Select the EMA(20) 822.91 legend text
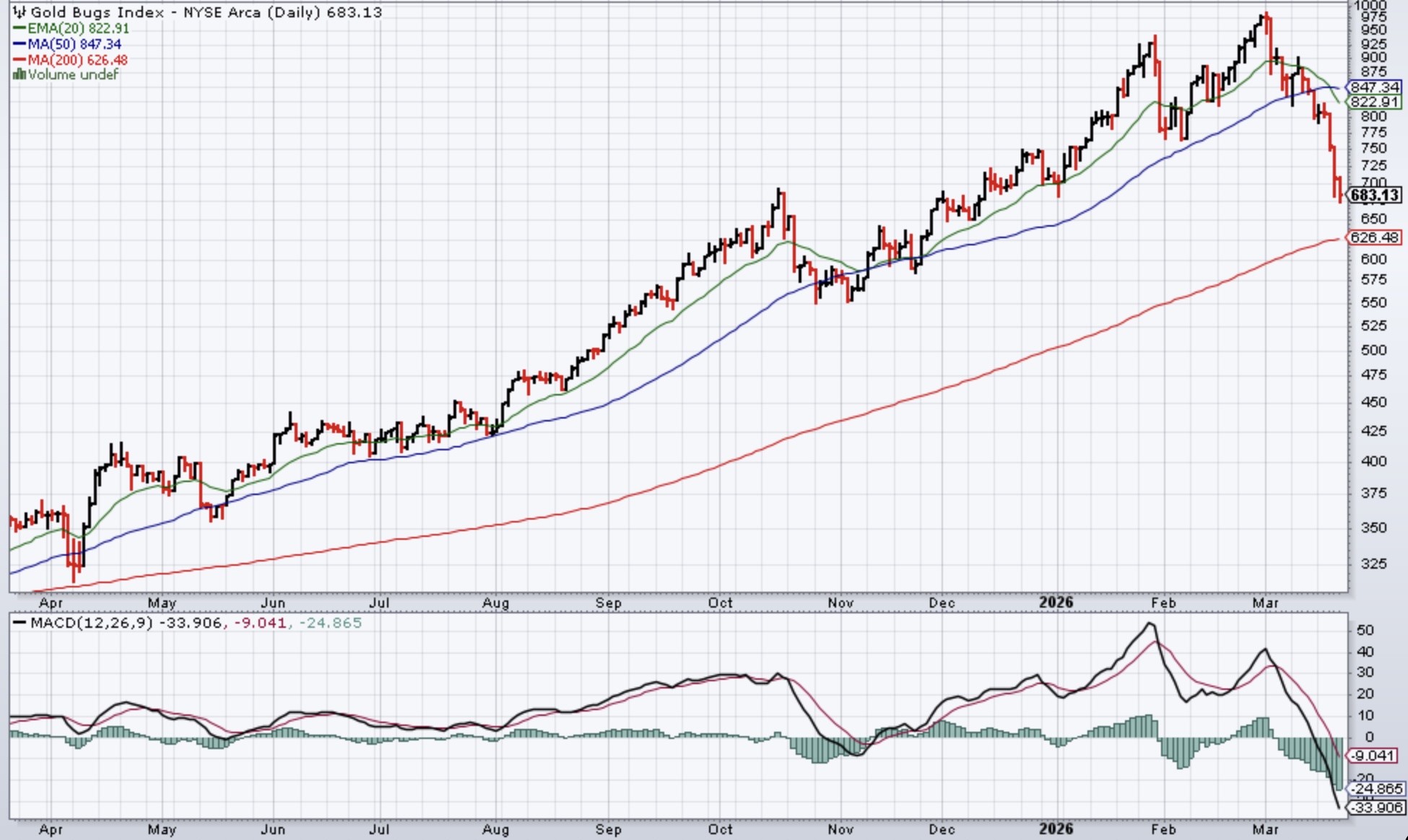 [79, 29]
